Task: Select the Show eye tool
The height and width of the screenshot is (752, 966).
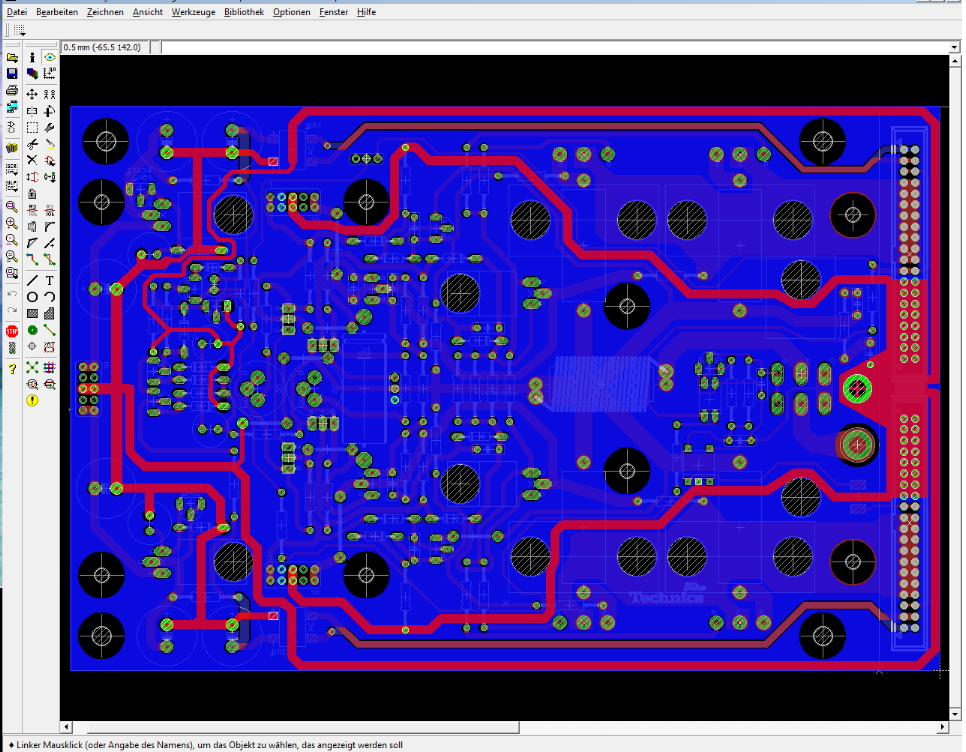Action: [49, 57]
